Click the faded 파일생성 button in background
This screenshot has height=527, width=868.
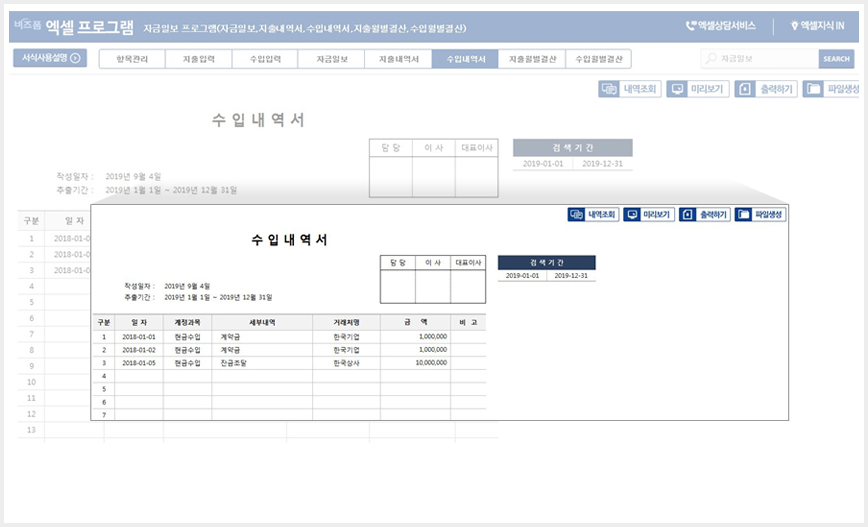click(x=831, y=89)
